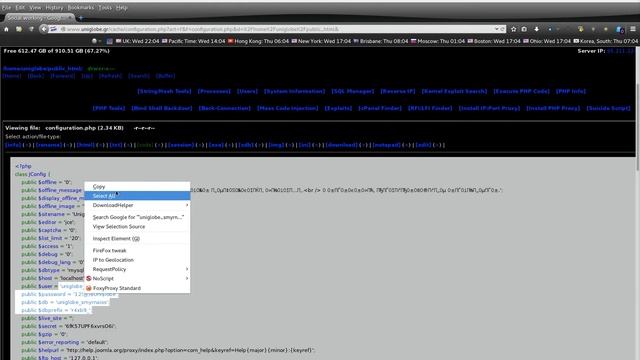Click the [Home] navigation link
640x360 pixels.
pos(12,76)
